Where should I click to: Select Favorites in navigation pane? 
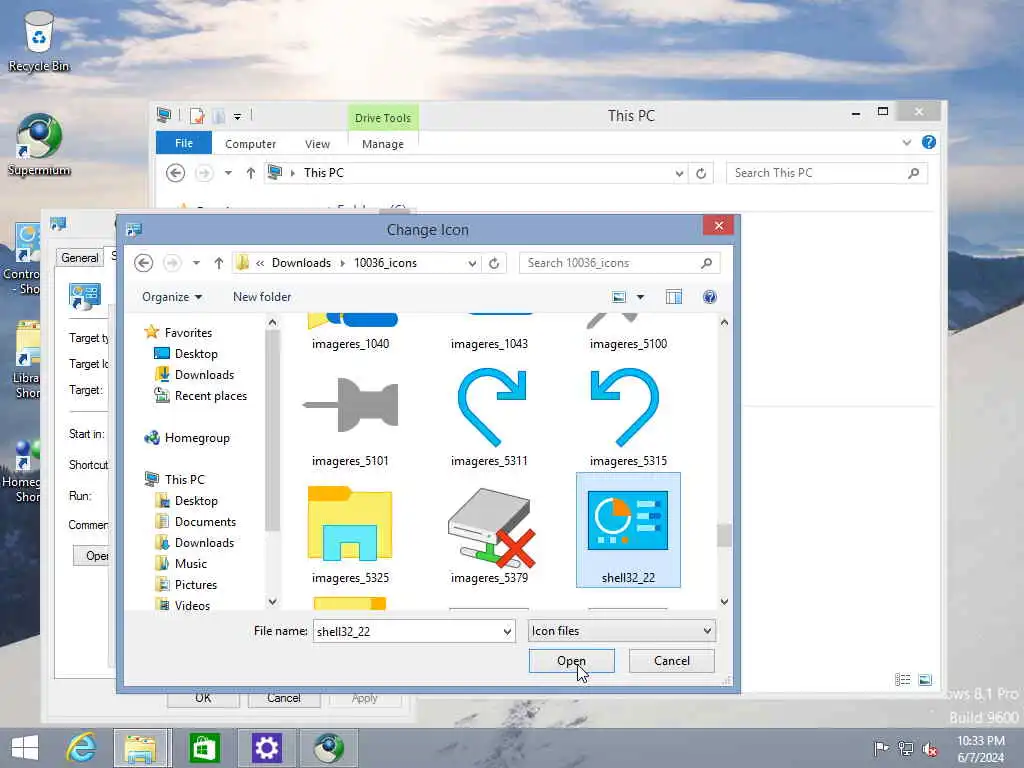click(188, 332)
